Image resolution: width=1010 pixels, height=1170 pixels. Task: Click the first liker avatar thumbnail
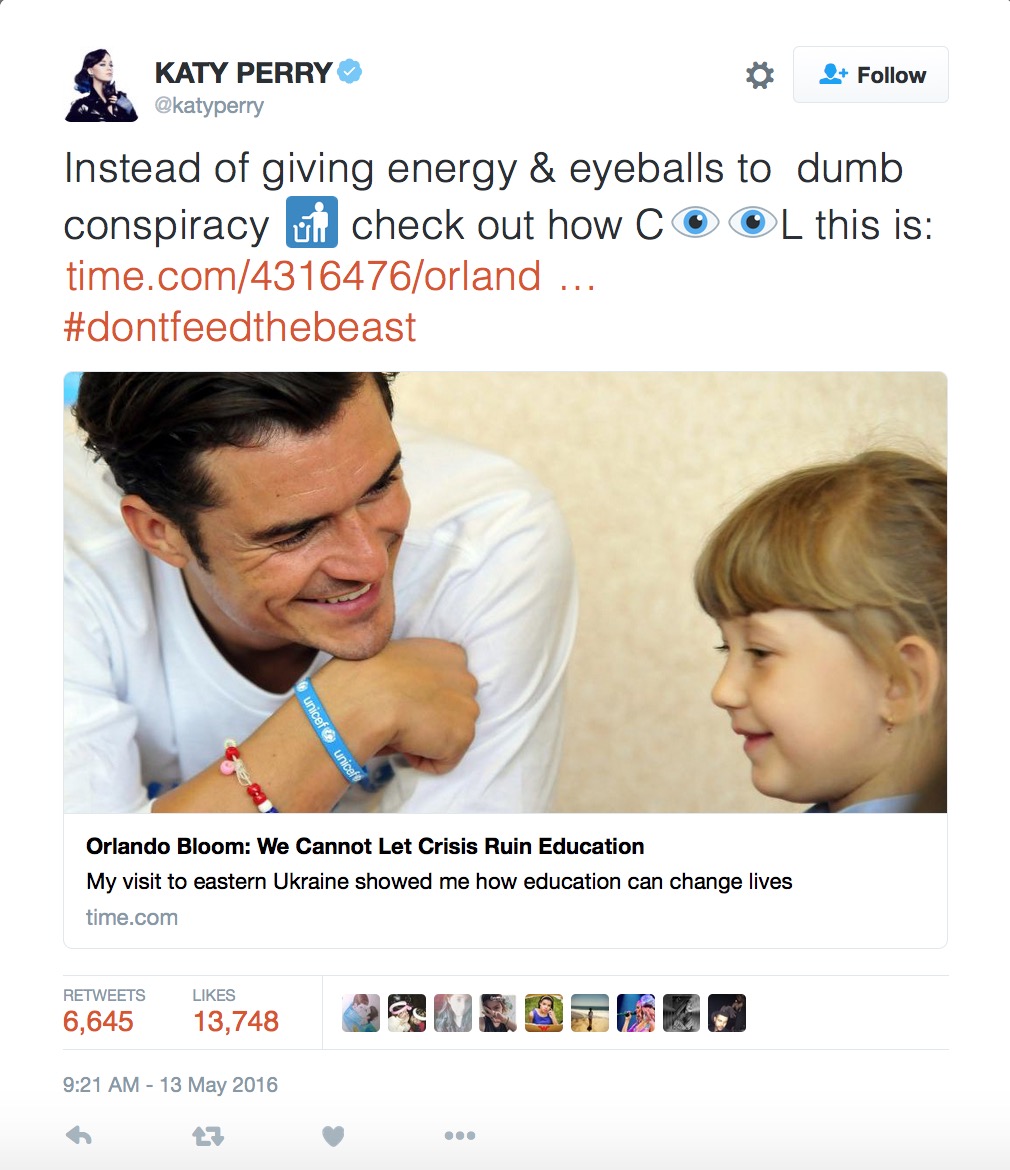click(361, 1013)
